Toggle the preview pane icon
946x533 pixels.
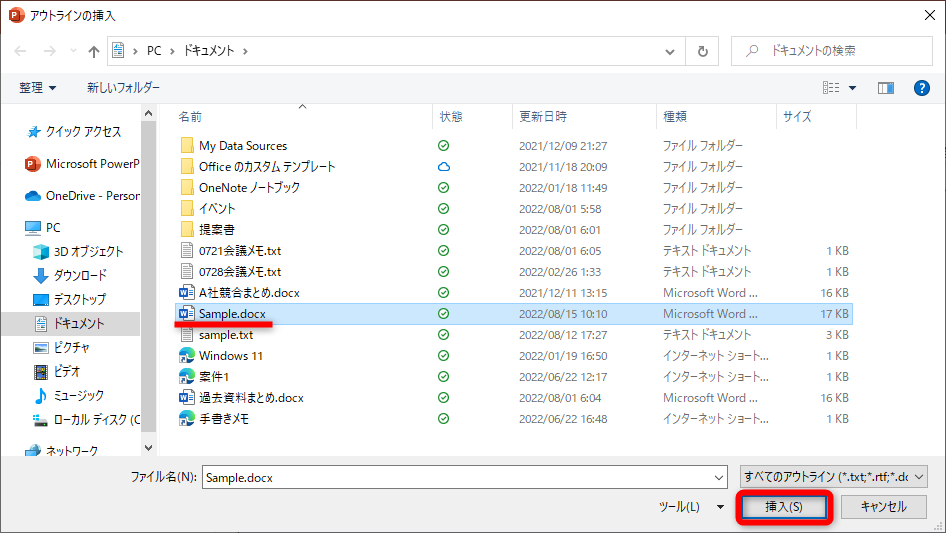click(x=886, y=88)
